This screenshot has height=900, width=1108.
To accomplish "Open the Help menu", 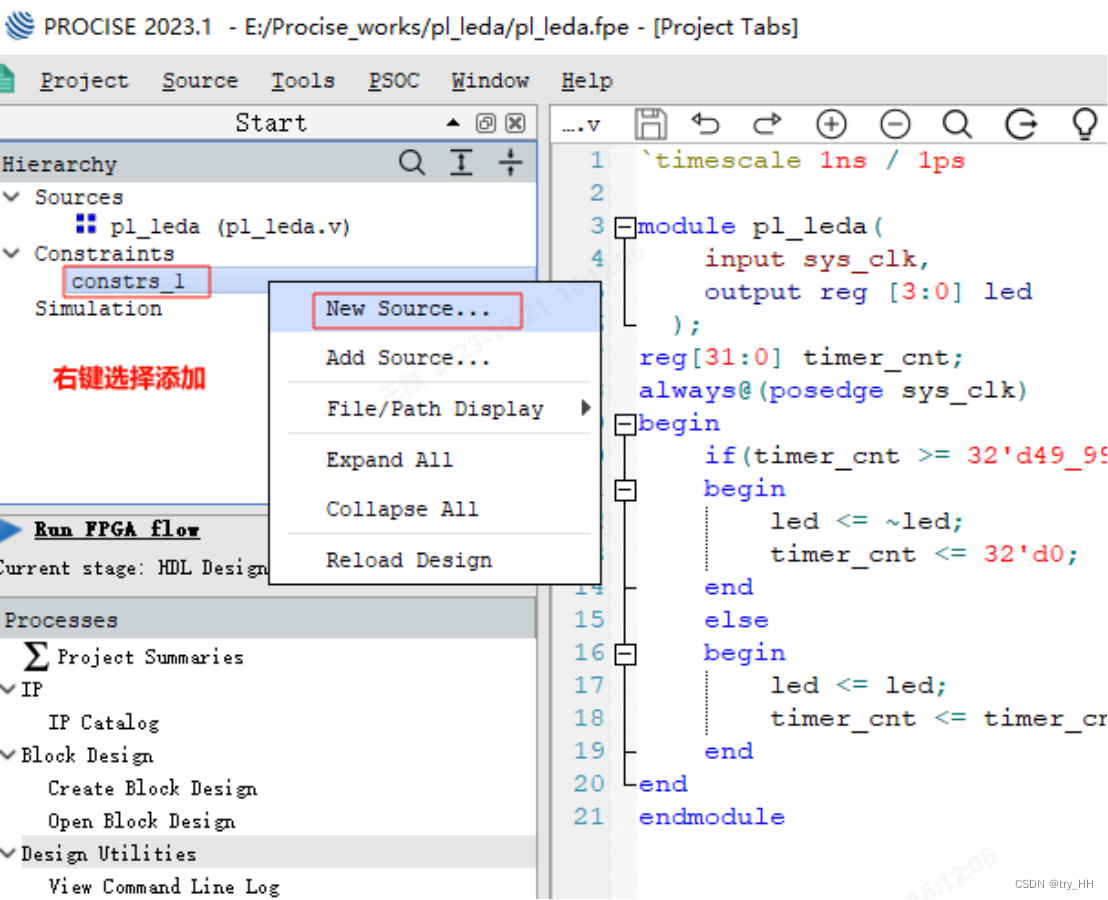I will click(x=587, y=81).
